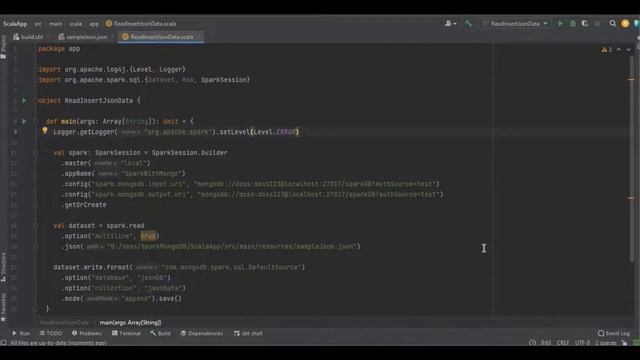The width and height of the screenshot is (640, 360).
Task: Collapse the val dataset fold marker
Action: pos(36,226)
